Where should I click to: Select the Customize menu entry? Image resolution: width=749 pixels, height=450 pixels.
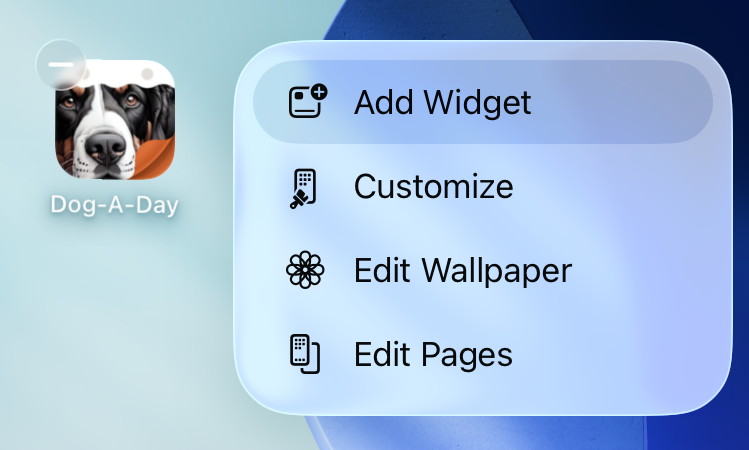[433, 186]
